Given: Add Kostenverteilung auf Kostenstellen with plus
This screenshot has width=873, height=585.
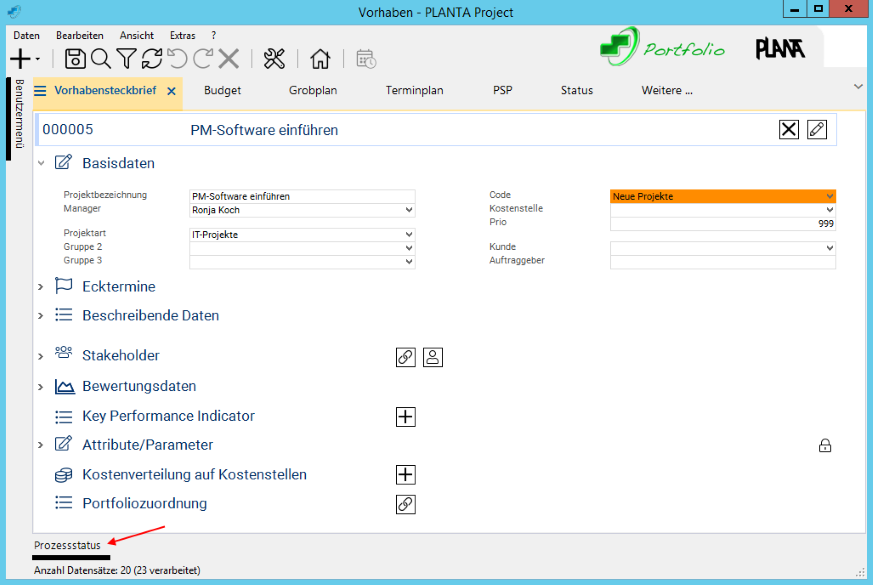Looking at the screenshot, I should point(405,475).
